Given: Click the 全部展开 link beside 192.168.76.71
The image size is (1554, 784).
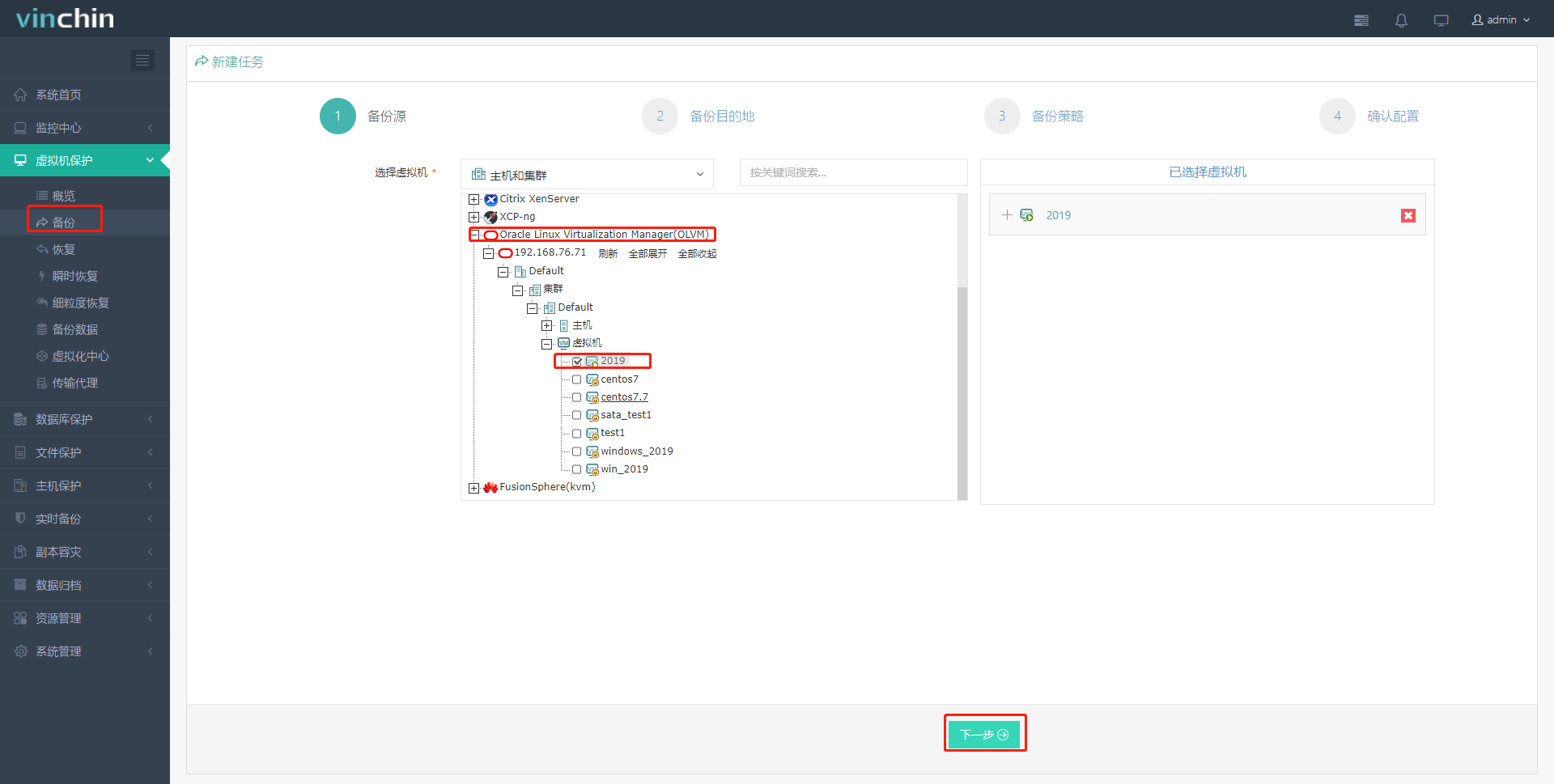Looking at the screenshot, I should pos(647,252).
